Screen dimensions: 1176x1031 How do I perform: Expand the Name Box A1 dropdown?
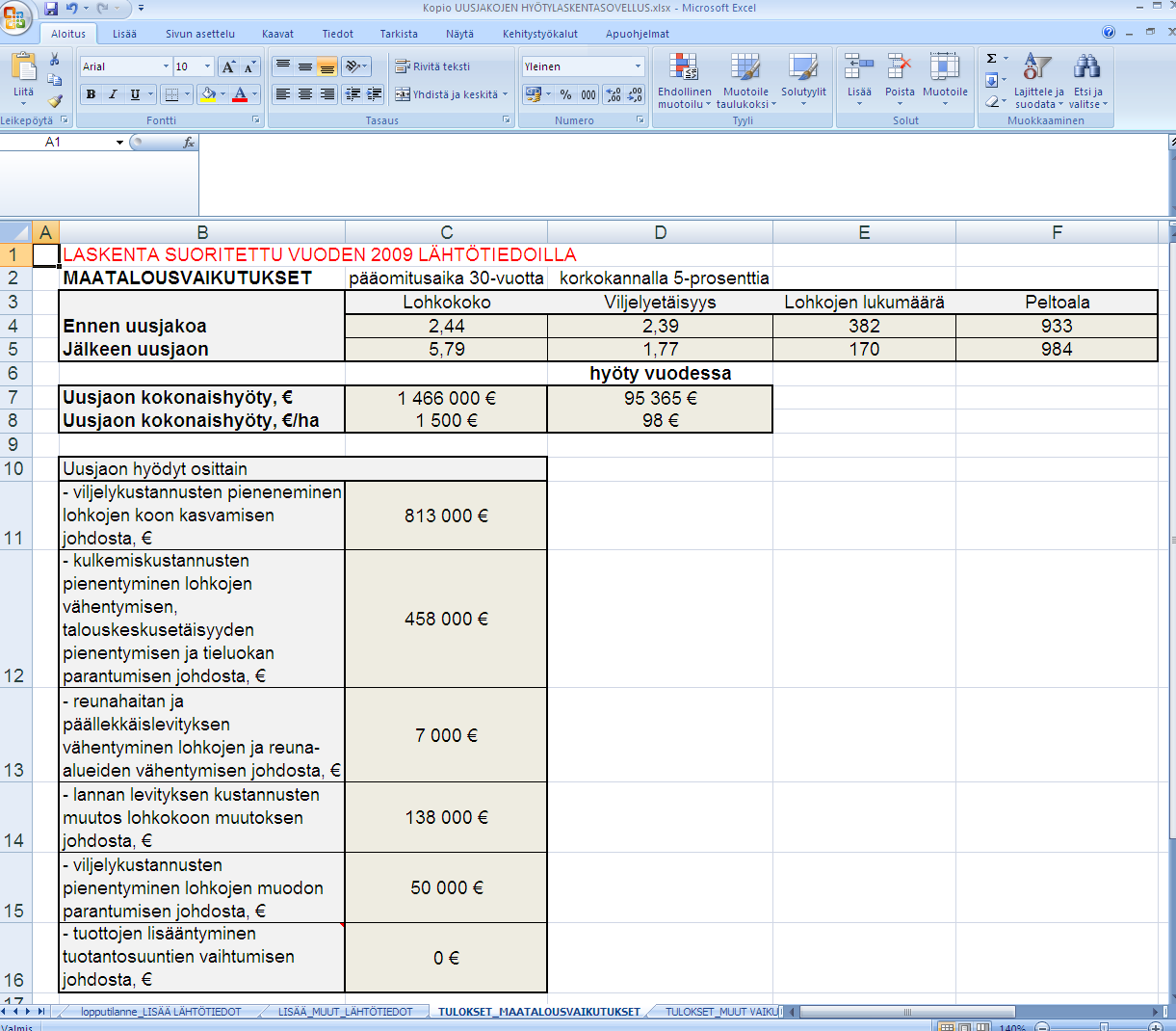[x=119, y=143]
